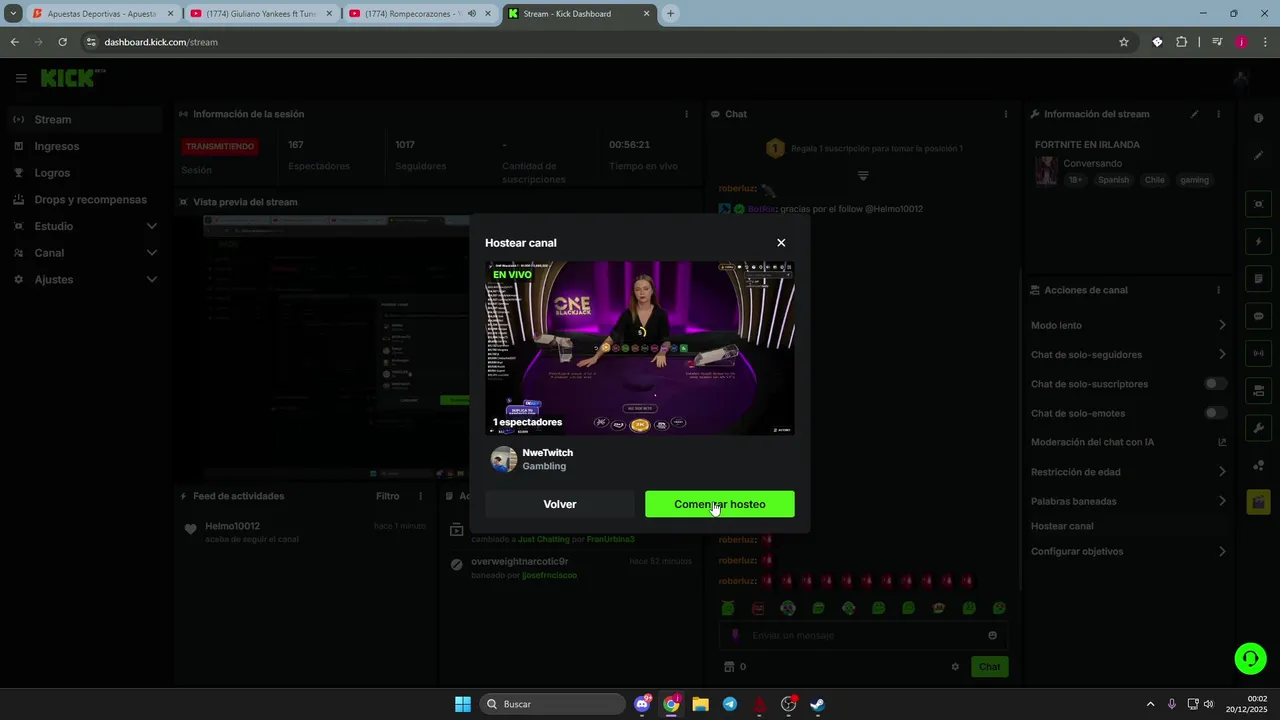
Task: Open the Windows Start menu
Action: (463, 704)
